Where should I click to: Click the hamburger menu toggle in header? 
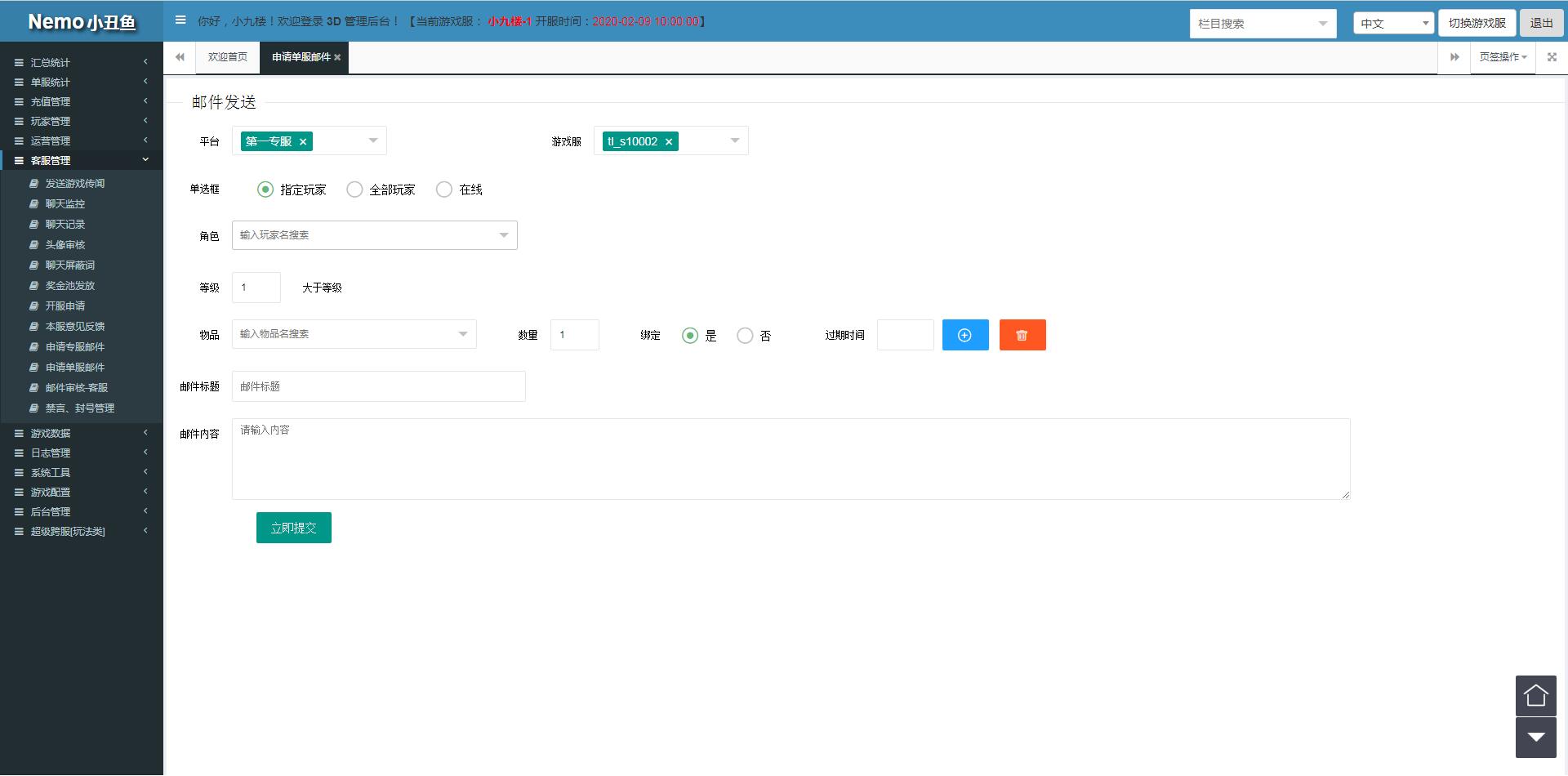pos(180,20)
